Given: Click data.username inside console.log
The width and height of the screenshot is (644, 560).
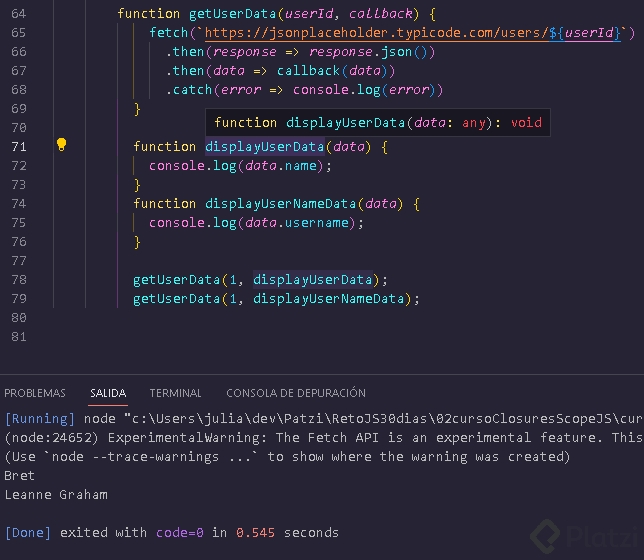Looking at the screenshot, I should click(x=297, y=223).
